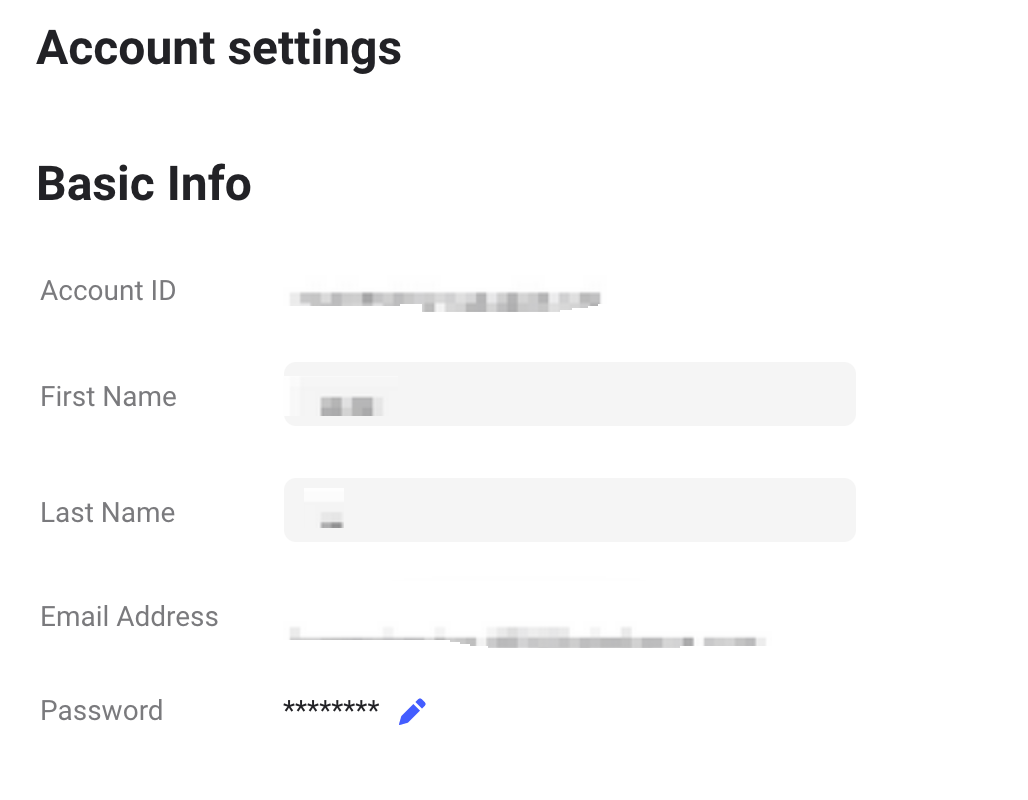This screenshot has height=800, width=1028.
Task: Click the Account ID label
Action: click(108, 290)
